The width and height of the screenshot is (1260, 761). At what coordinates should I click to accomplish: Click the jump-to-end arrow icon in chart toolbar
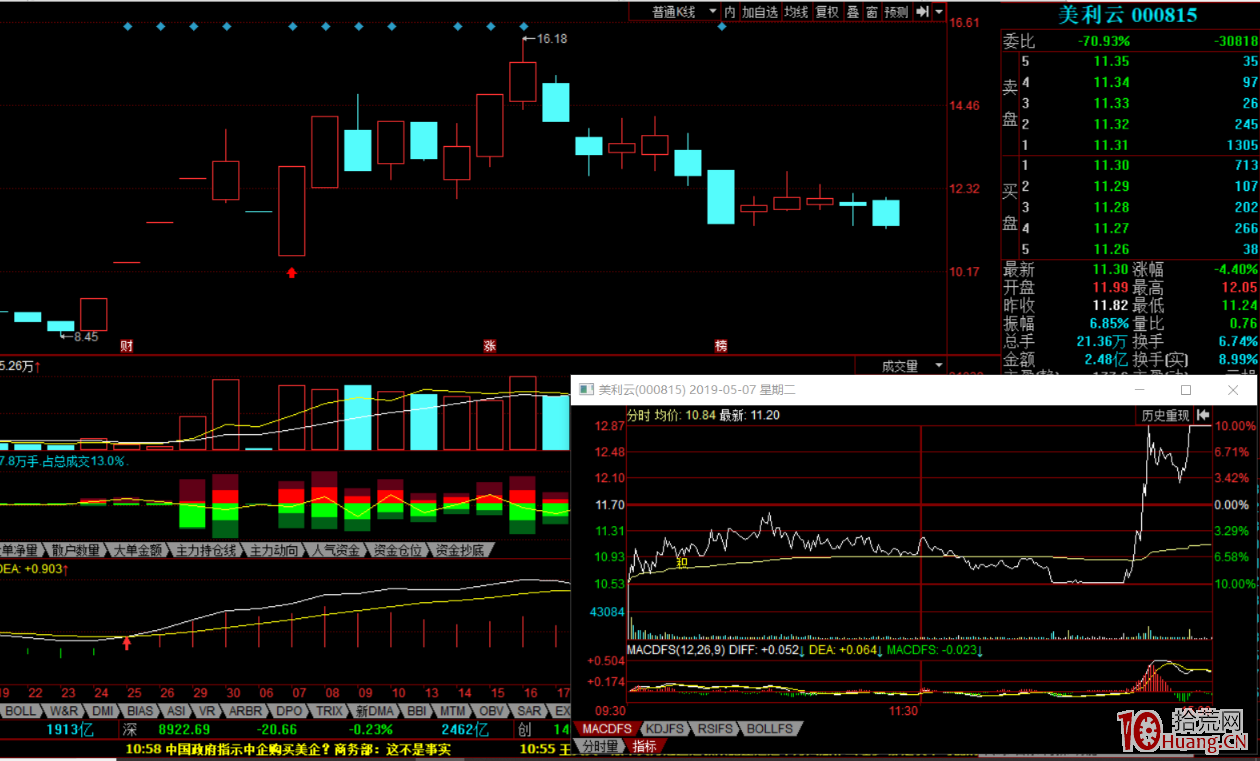pyautogui.click(x=922, y=12)
